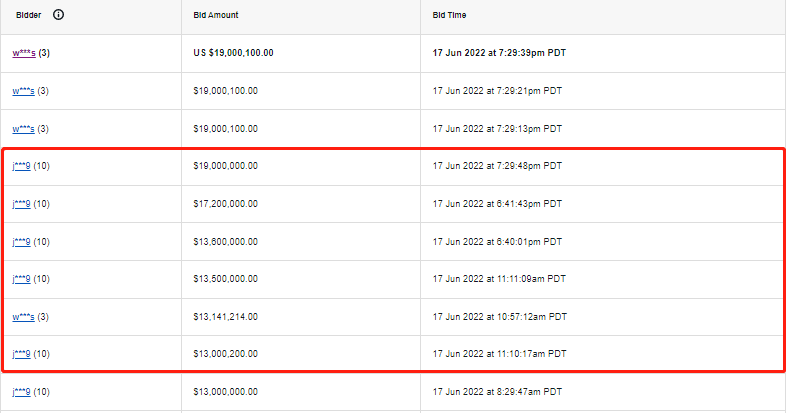
Task: Click the Bidder column header
Action: (29, 16)
